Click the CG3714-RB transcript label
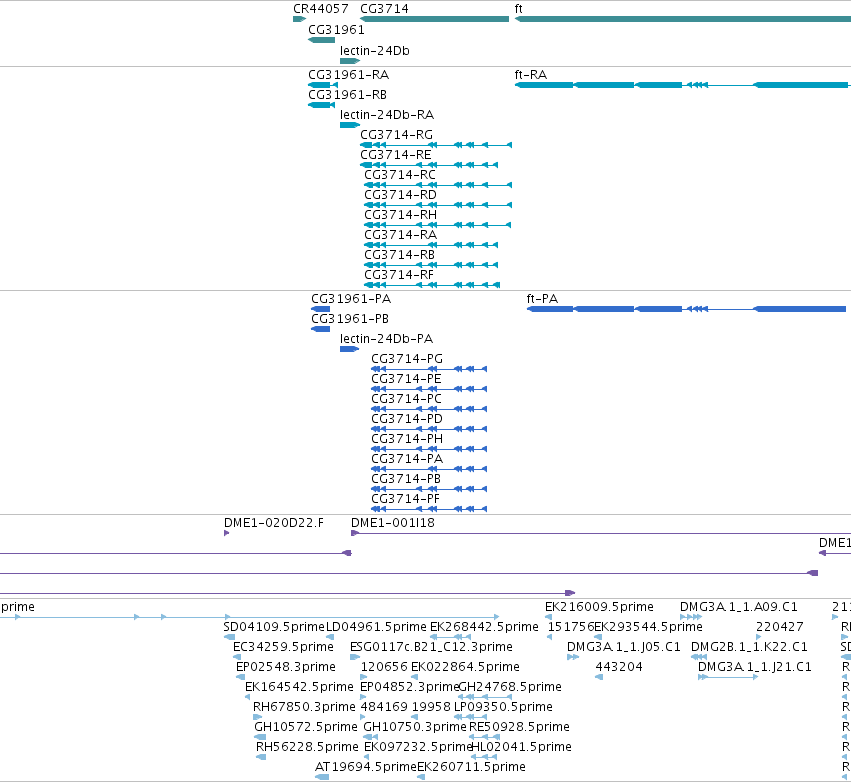 coord(399,256)
